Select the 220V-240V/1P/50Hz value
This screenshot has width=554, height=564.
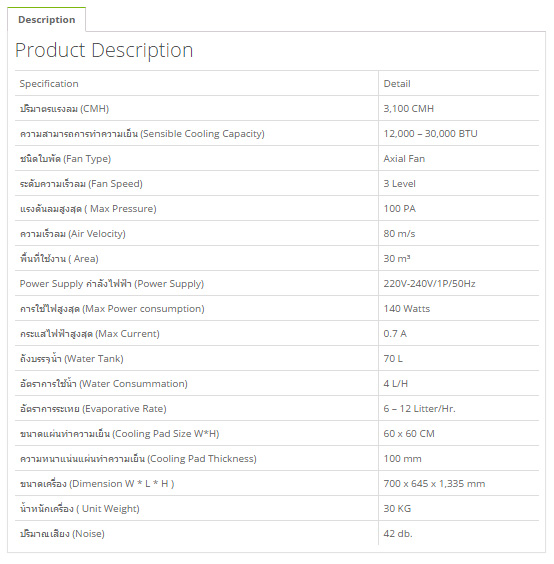tap(430, 283)
